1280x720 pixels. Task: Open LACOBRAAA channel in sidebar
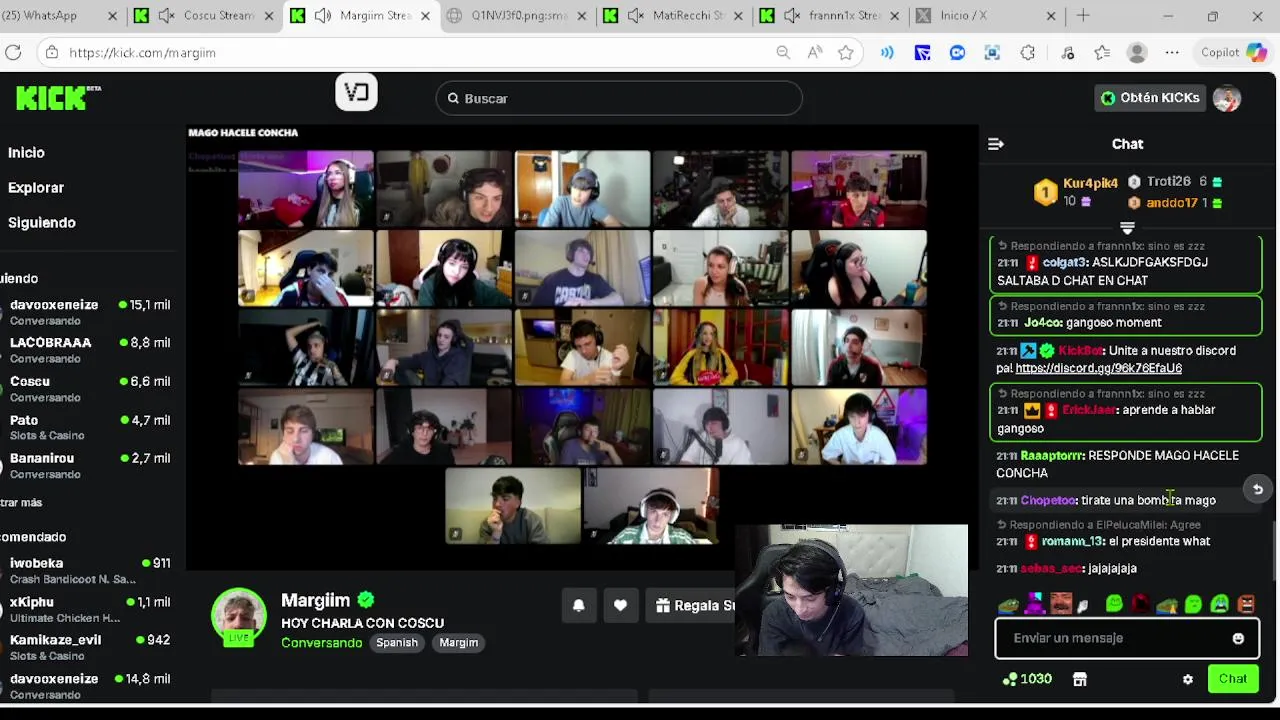pos(90,350)
